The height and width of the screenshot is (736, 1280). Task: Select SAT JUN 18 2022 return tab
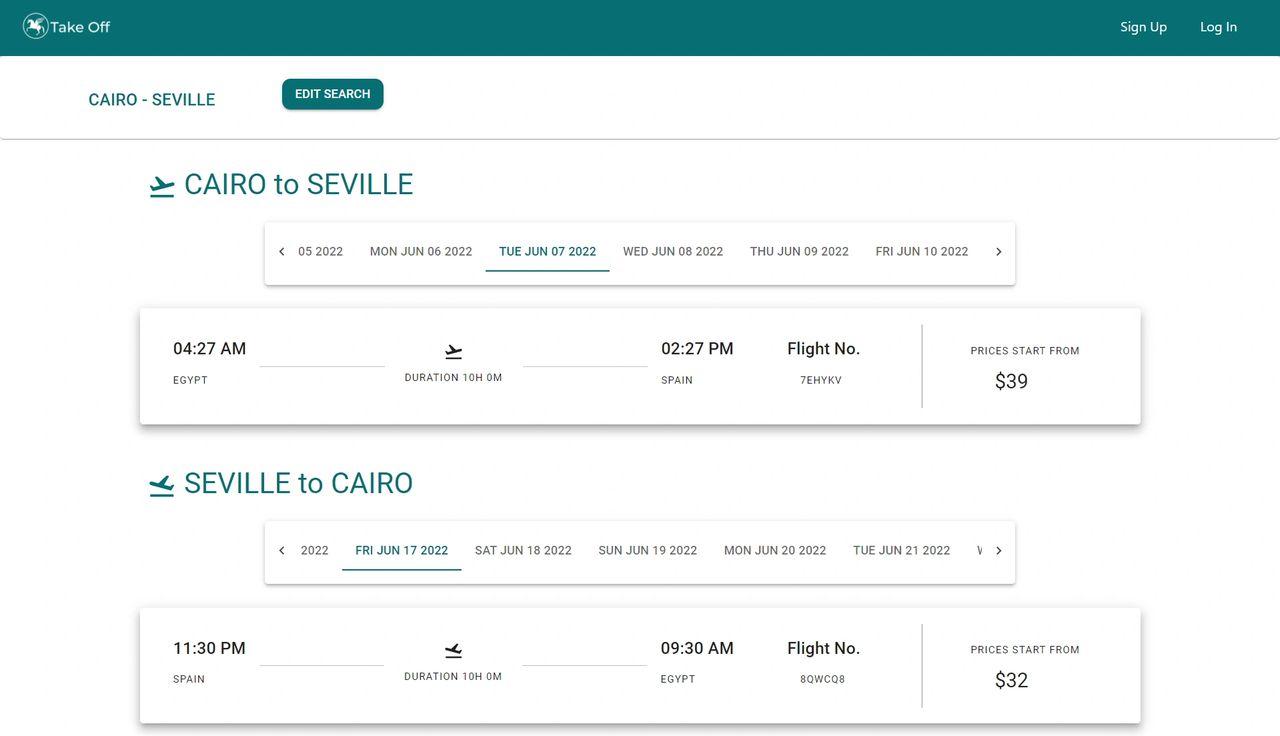pyautogui.click(x=523, y=551)
